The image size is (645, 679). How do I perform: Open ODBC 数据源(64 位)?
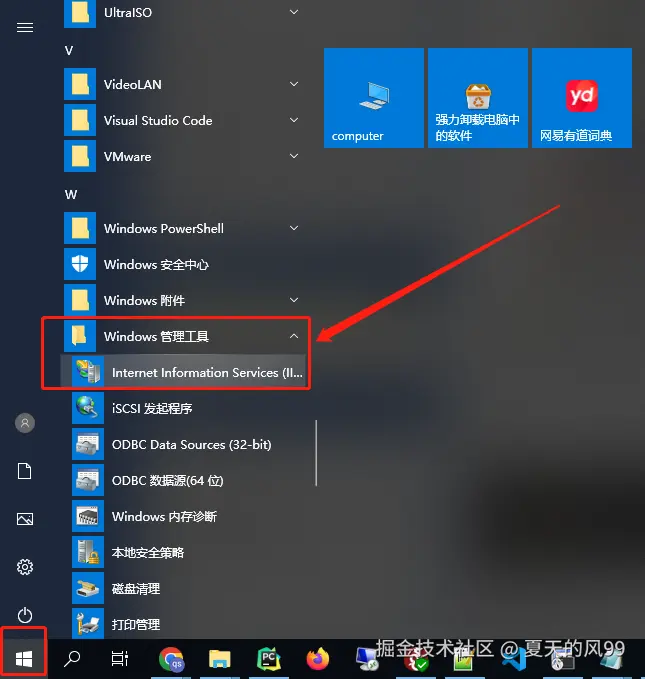(x=185, y=480)
